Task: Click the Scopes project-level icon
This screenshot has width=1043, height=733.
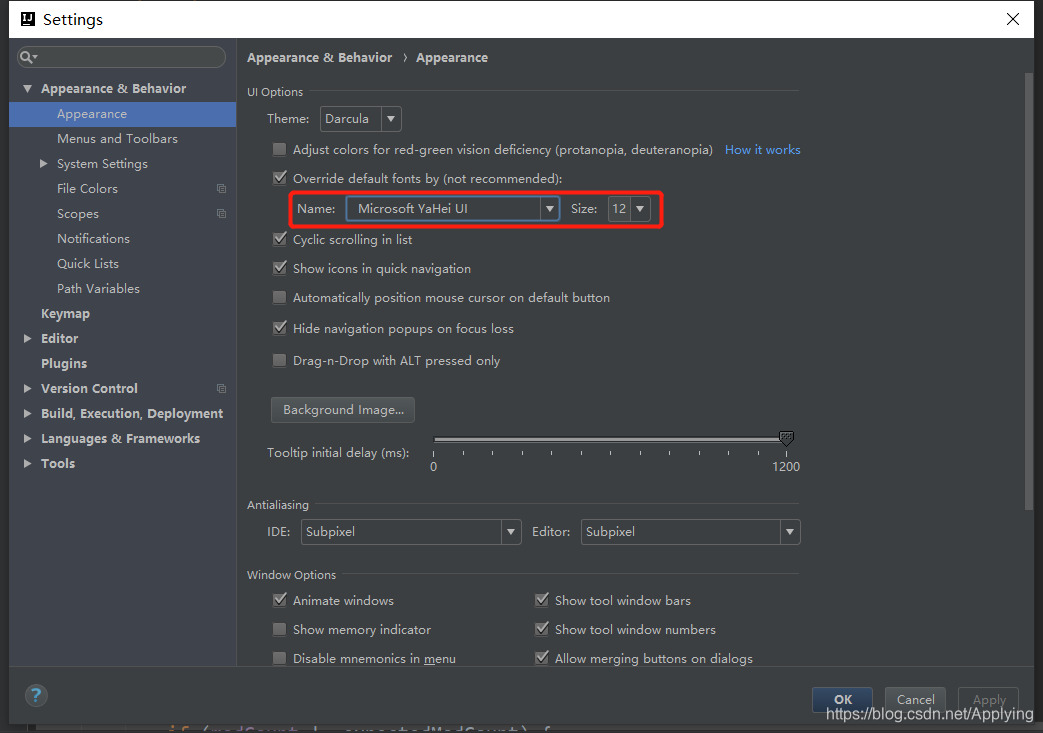Action: click(222, 214)
